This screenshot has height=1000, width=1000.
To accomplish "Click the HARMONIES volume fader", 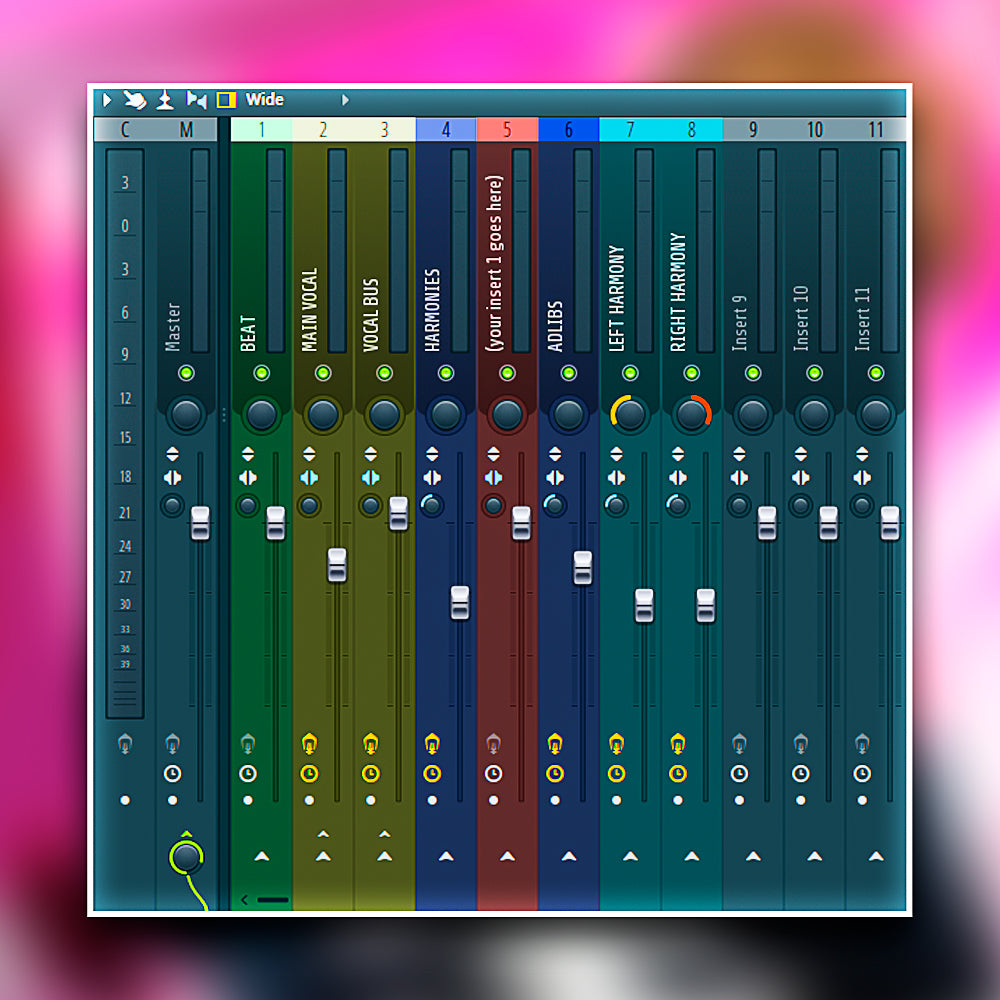I will point(460,603).
